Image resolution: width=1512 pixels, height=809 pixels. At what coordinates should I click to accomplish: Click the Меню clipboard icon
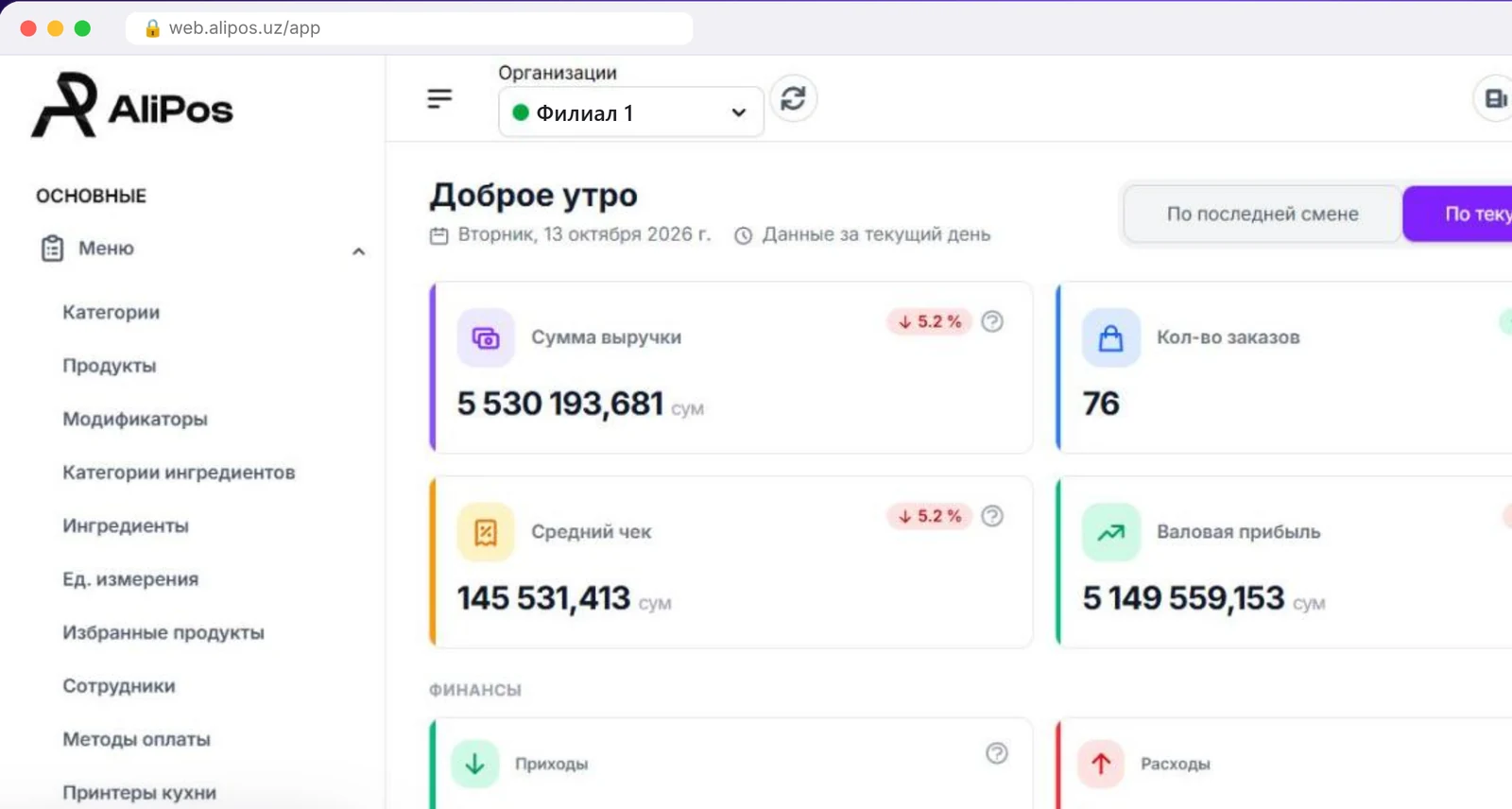coord(53,249)
